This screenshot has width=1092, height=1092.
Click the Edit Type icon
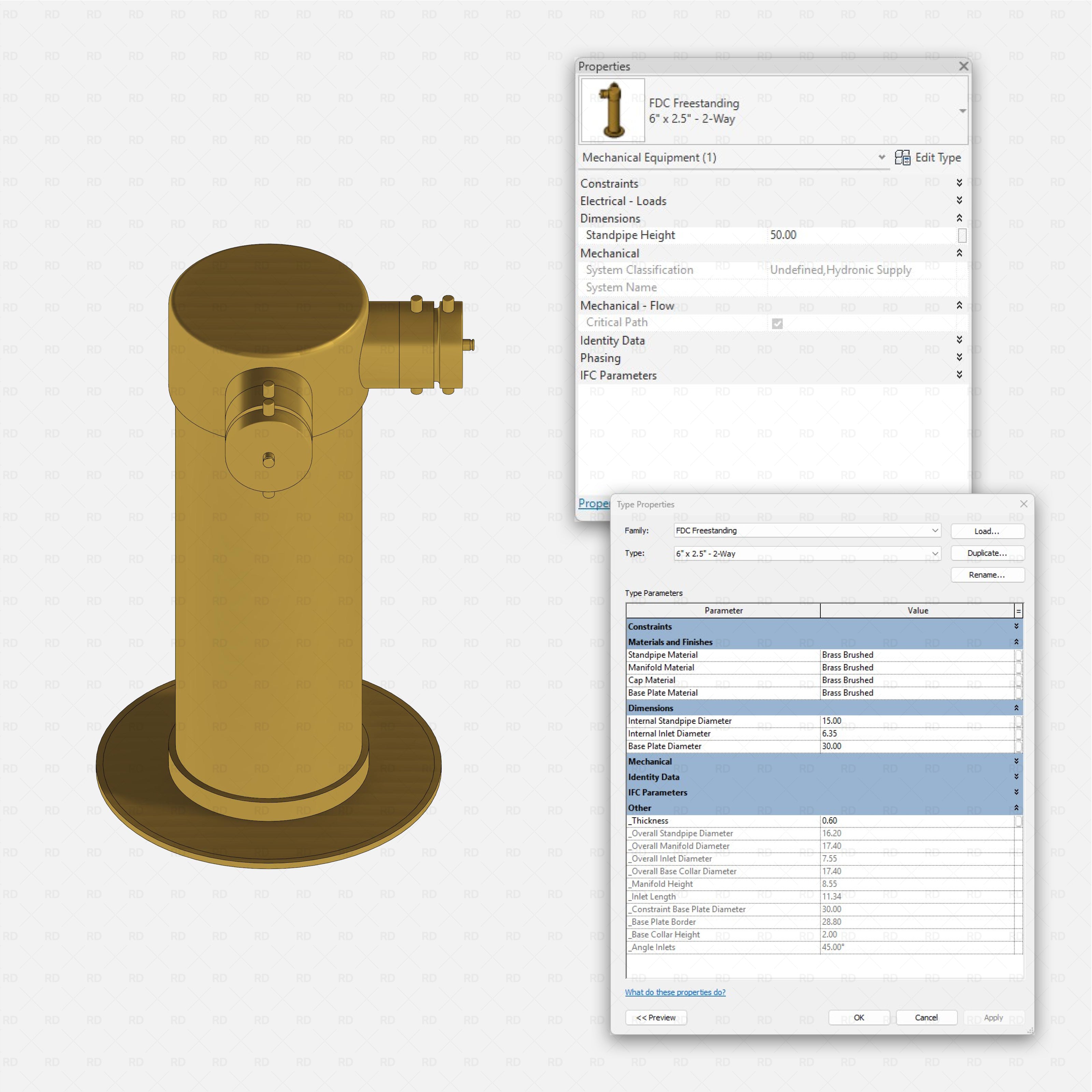[x=902, y=158]
